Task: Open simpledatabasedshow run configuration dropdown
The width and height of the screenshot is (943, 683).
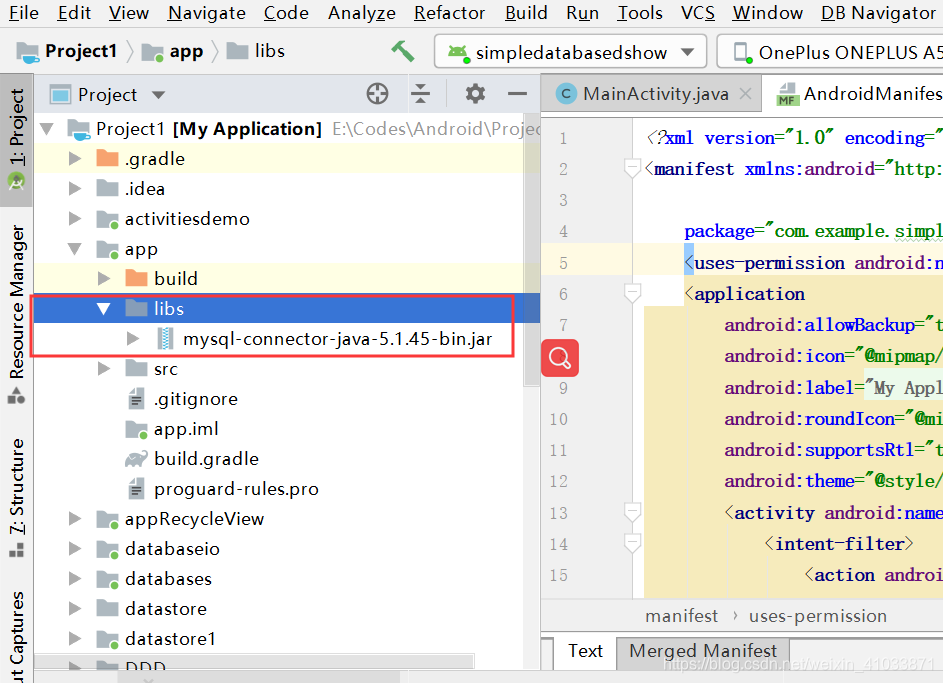Action: coord(571,52)
